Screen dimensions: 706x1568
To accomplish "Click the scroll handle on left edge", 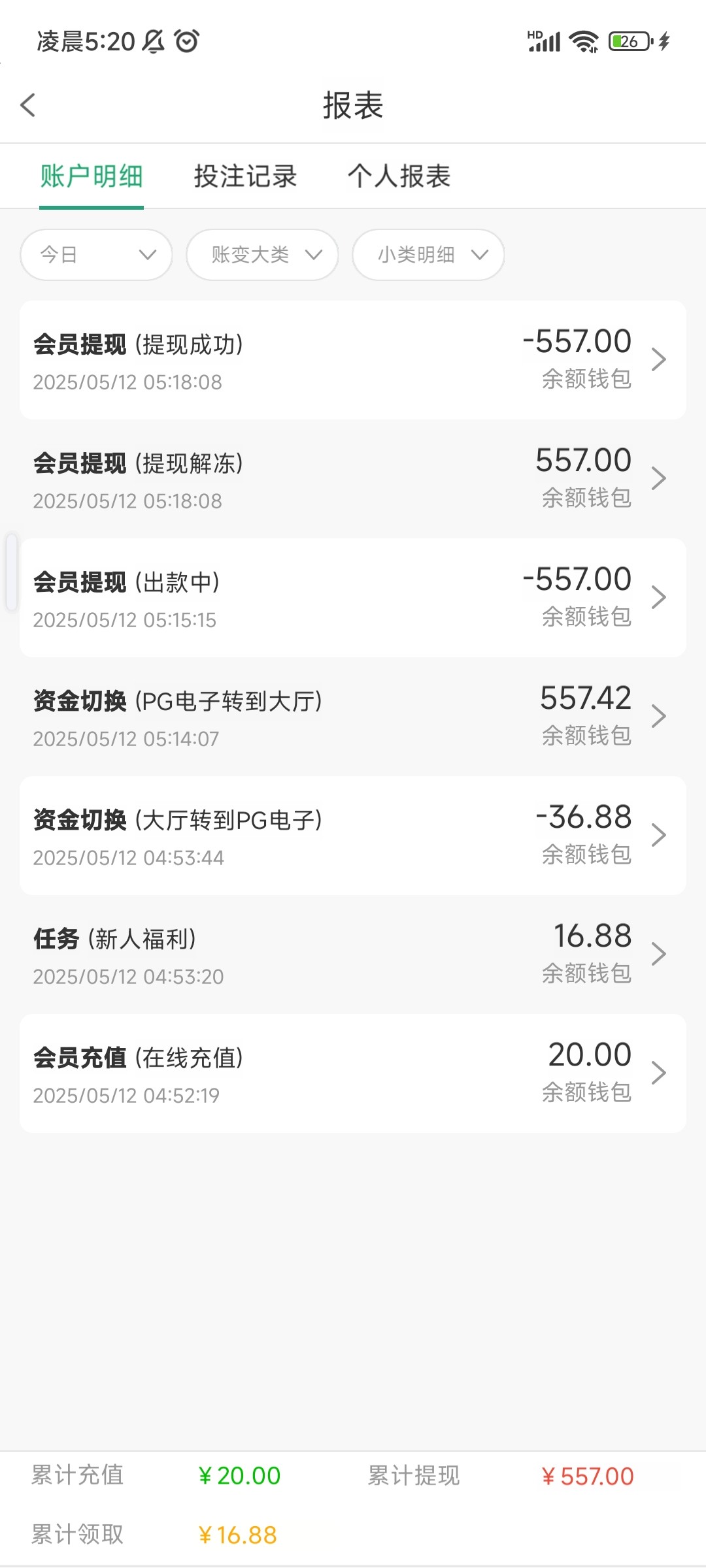I will pyautogui.click(x=12, y=572).
